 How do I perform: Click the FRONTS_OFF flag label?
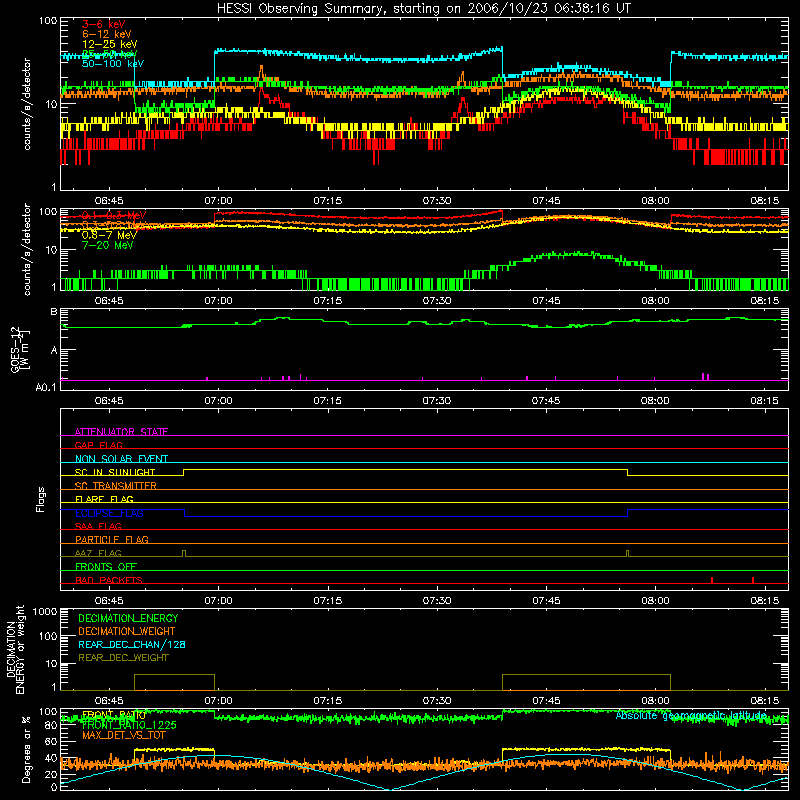pyautogui.click(x=106, y=566)
